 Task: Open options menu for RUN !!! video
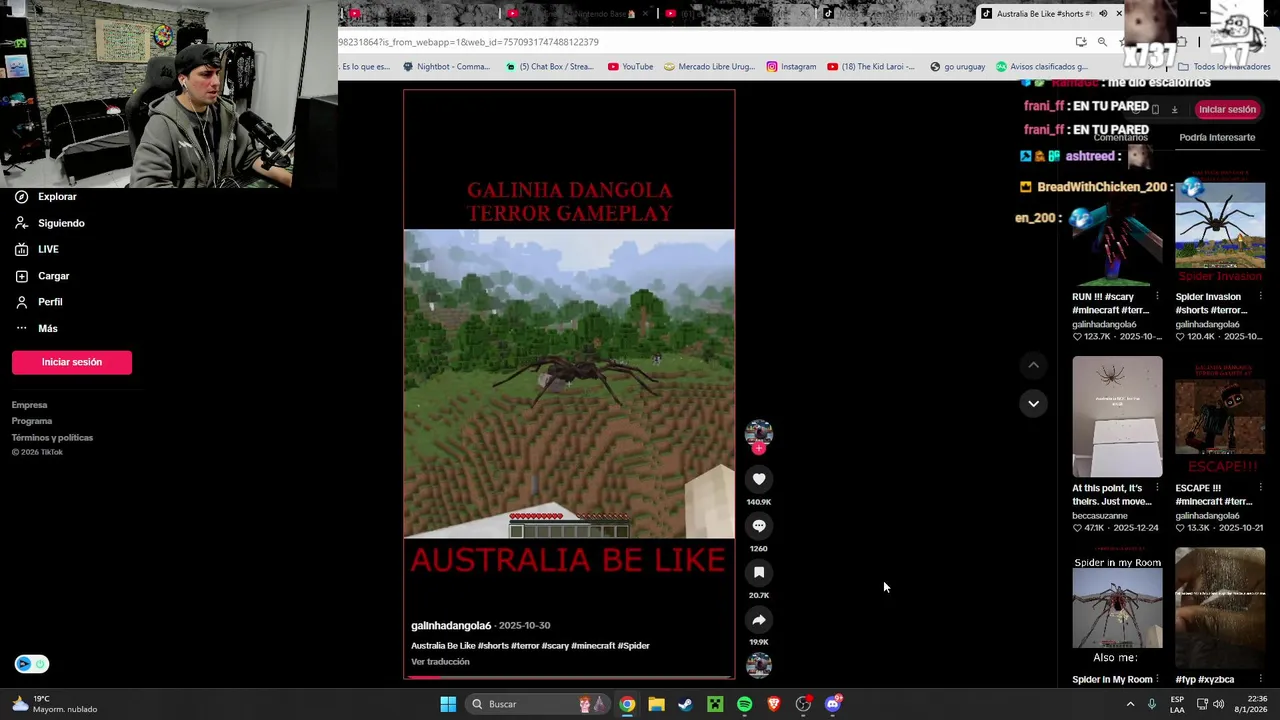1157,297
